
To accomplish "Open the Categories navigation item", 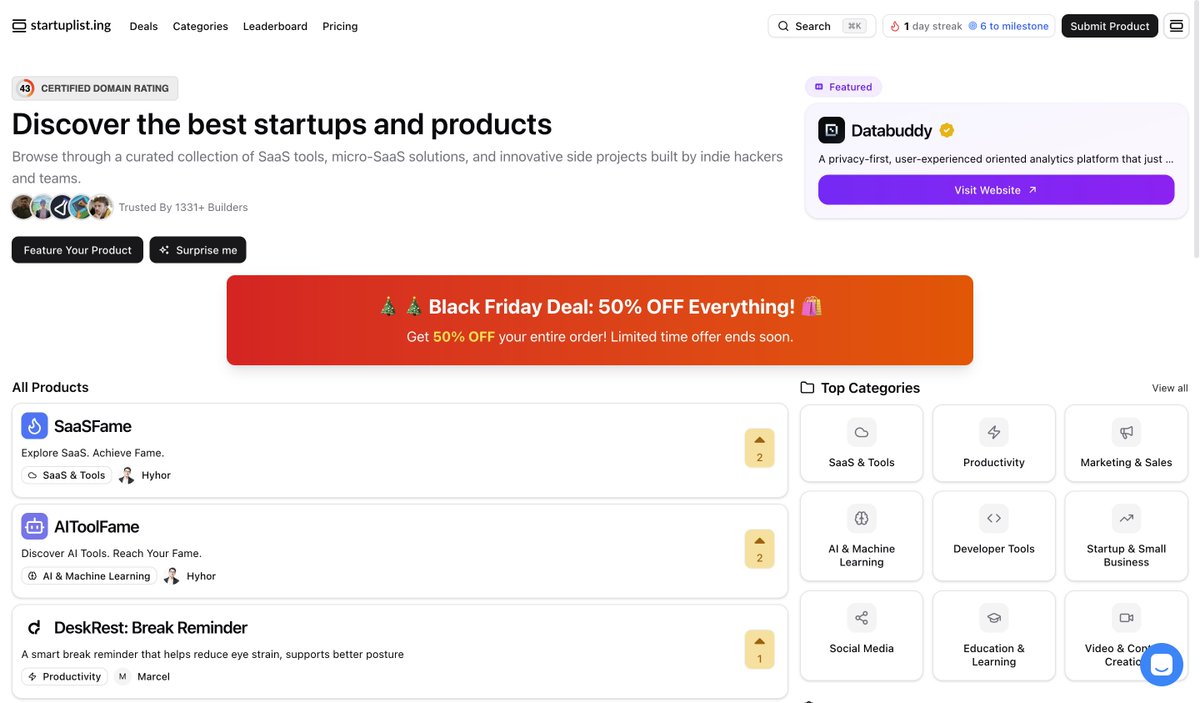I will coord(200,26).
